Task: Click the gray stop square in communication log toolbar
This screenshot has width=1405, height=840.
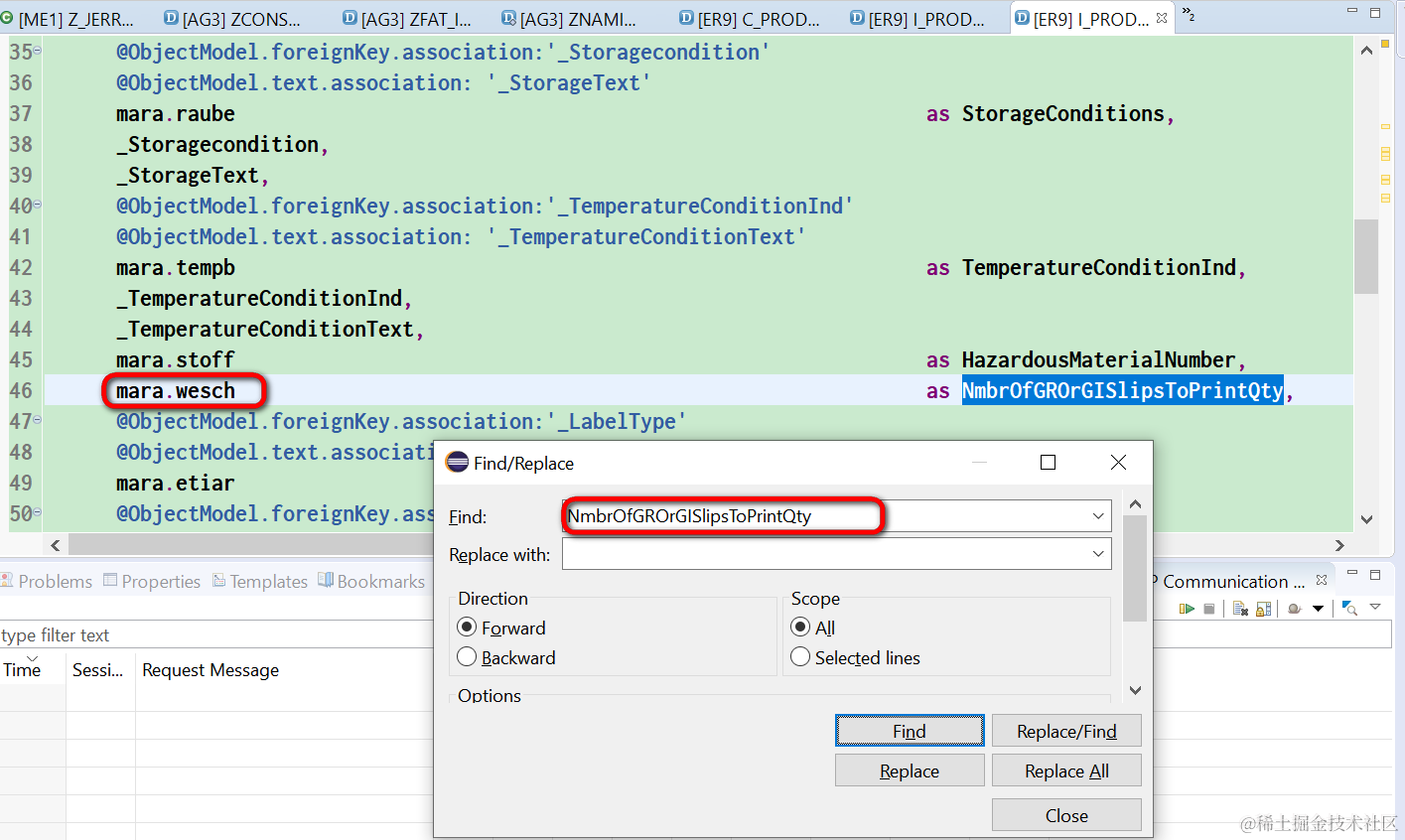Action: (1209, 609)
